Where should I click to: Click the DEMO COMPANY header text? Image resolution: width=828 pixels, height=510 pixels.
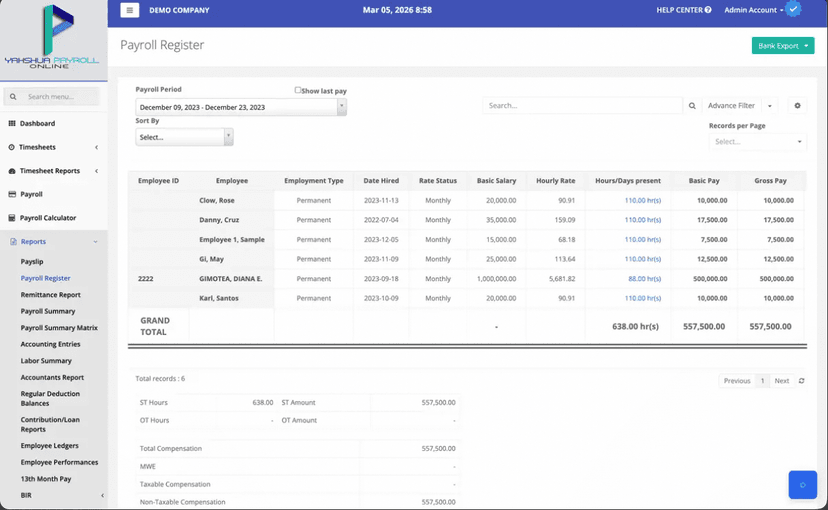[x=179, y=10]
